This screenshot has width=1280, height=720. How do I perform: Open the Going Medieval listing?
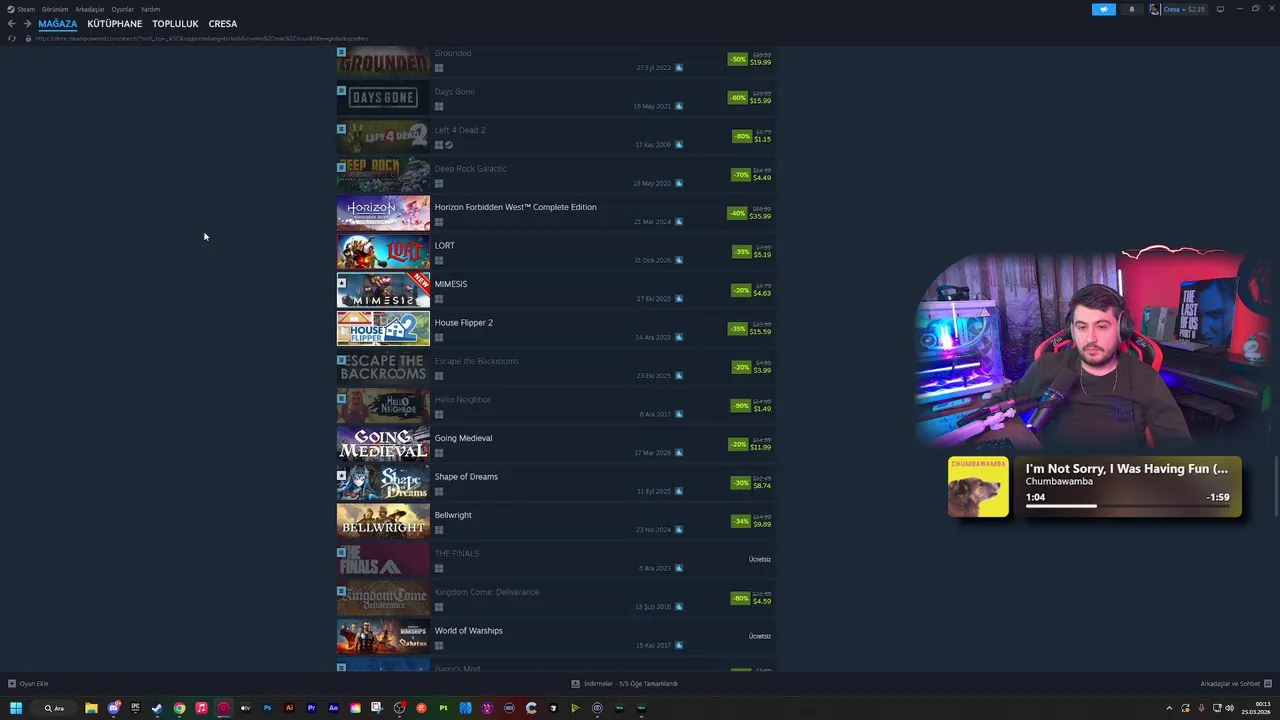point(556,444)
